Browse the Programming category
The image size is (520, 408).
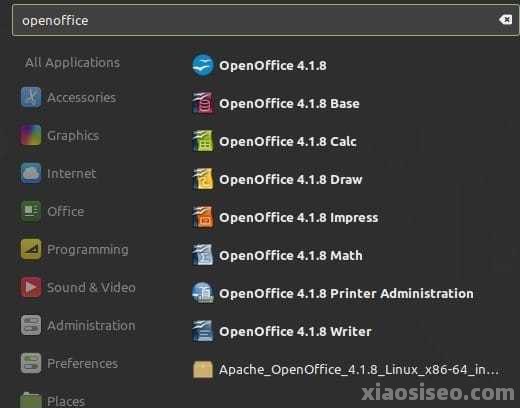click(74, 249)
